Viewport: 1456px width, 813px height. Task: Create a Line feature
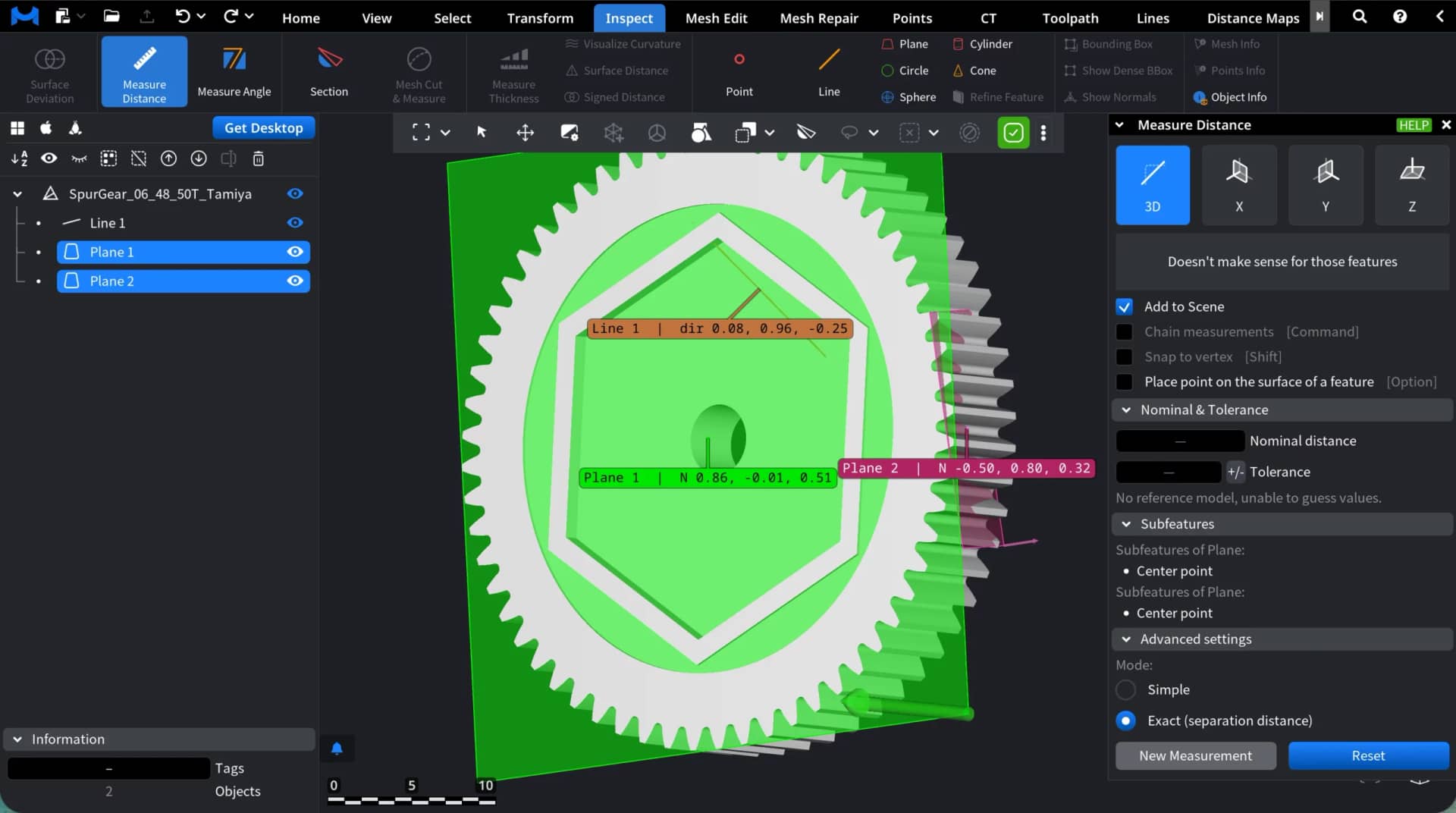coord(829,72)
